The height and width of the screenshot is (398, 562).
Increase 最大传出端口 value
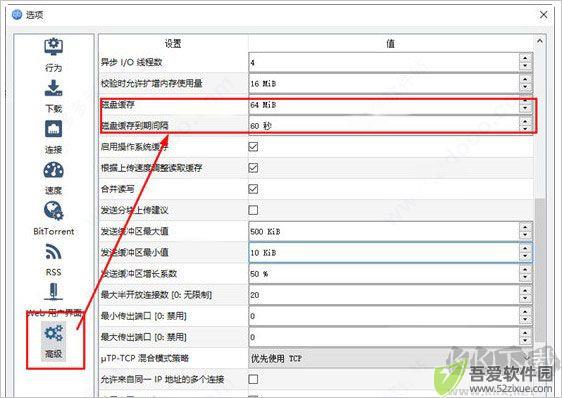click(525, 333)
